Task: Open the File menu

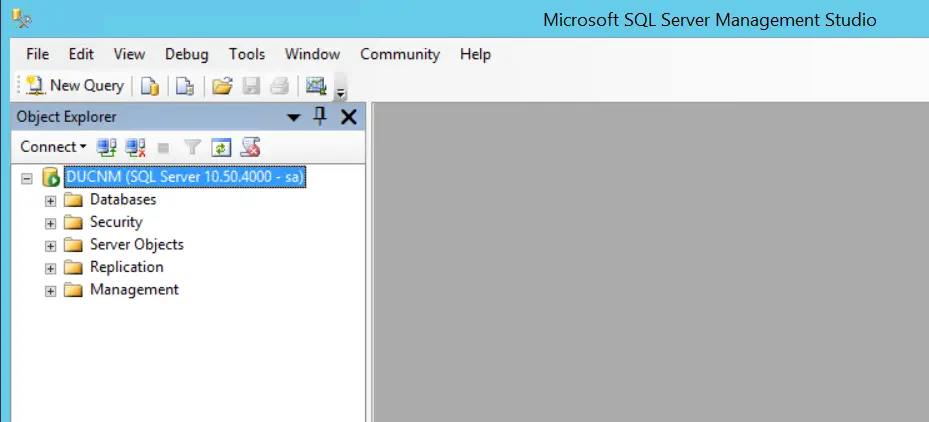Action: point(37,54)
